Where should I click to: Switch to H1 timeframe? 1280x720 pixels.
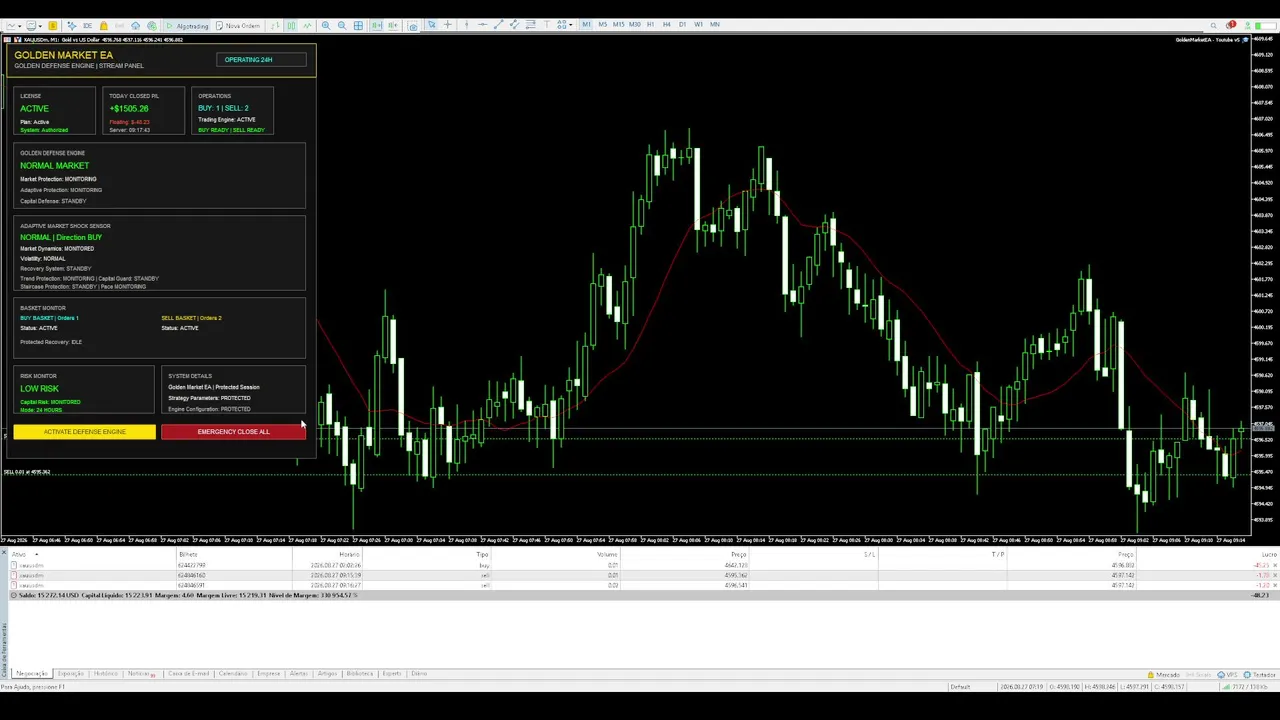(x=650, y=25)
